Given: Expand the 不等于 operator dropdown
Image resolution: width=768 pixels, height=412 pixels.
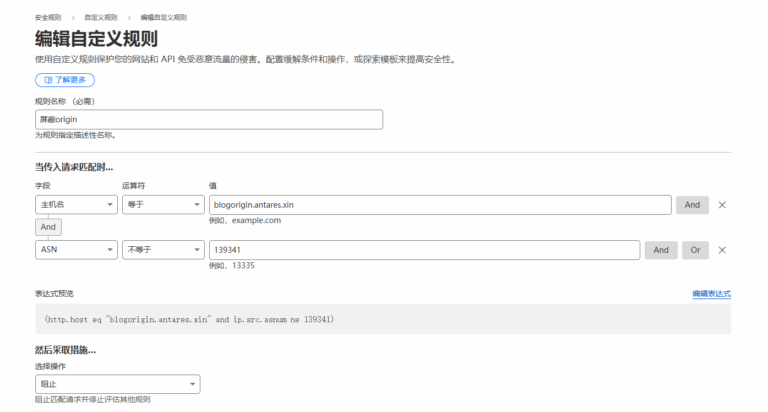Looking at the screenshot, I should 163,250.
